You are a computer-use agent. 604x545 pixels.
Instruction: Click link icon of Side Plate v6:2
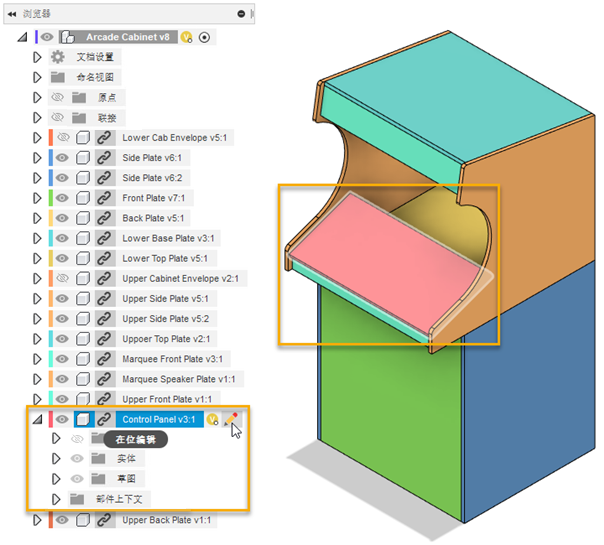(x=104, y=178)
